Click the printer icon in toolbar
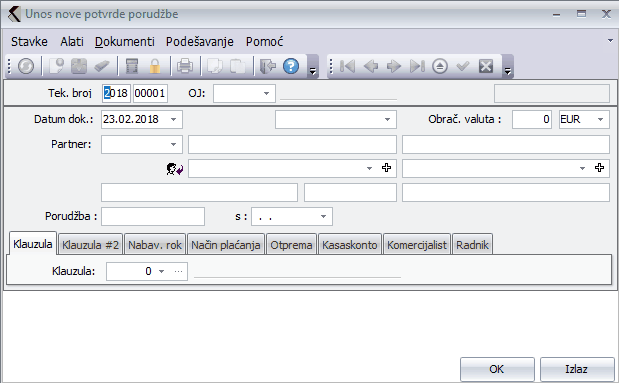 (184, 66)
